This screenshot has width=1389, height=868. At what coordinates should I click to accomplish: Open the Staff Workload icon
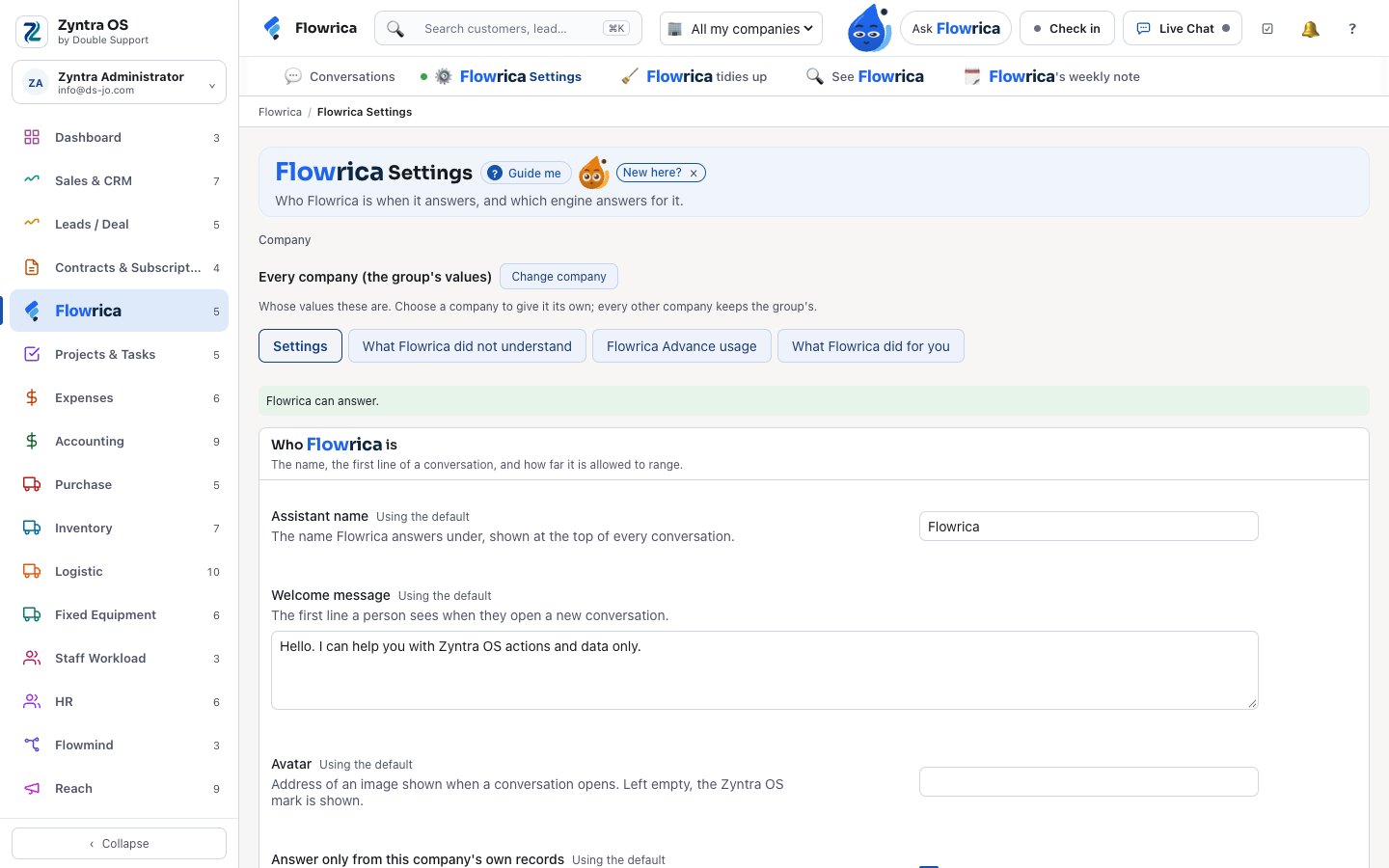pyautogui.click(x=32, y=658)
